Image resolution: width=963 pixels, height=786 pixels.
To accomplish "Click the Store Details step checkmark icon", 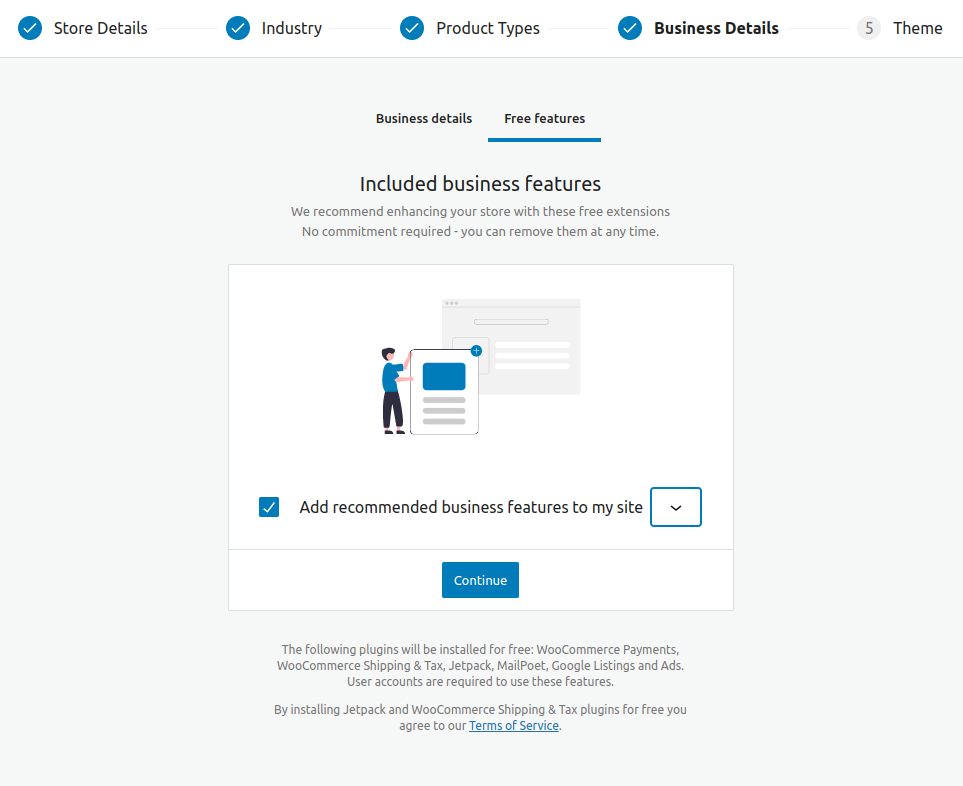I will pyautogui.click(x=30, y=28).
